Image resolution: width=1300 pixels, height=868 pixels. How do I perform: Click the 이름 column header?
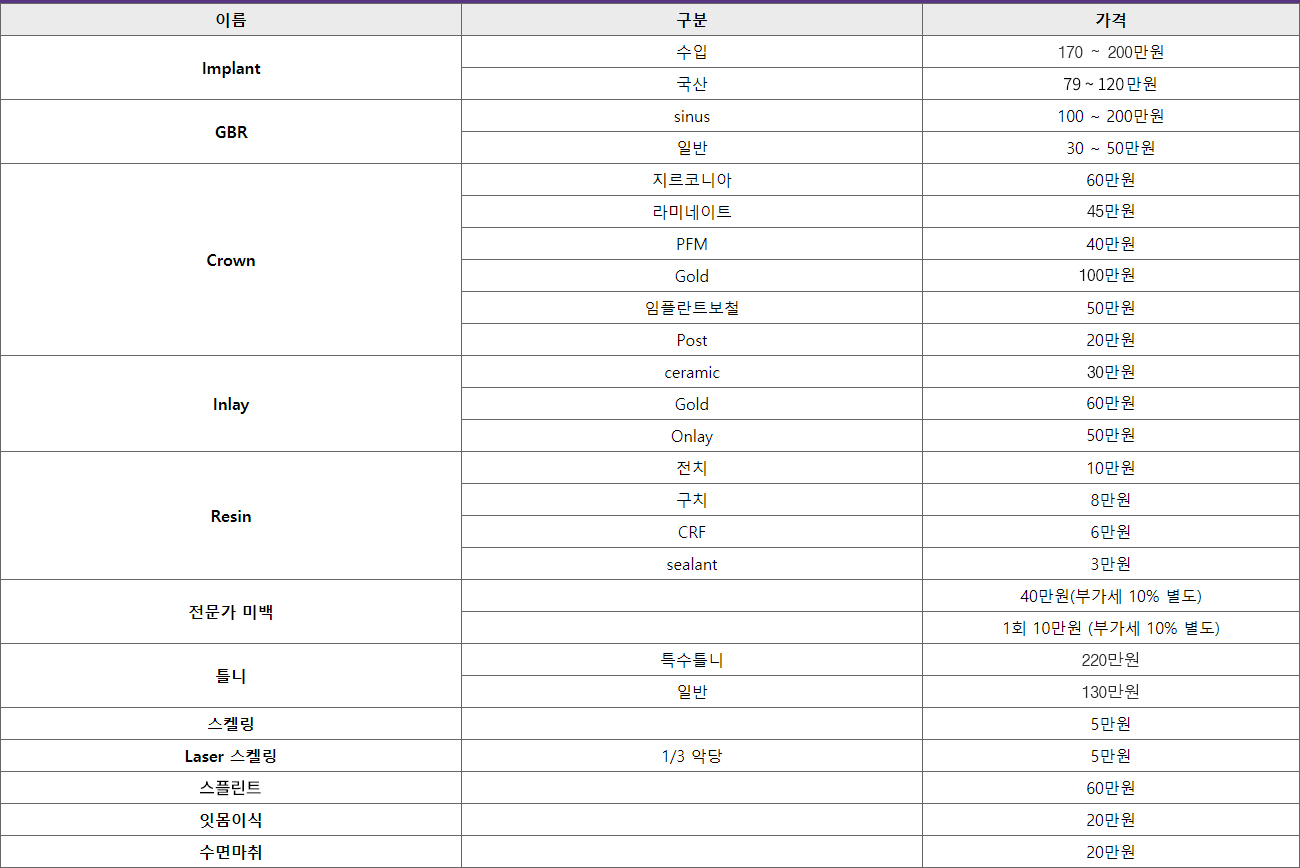(230, 20)
